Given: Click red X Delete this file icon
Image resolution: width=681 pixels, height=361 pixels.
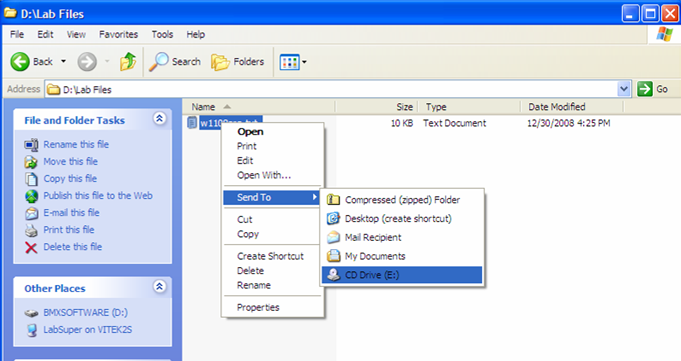Looking at the screenshot, I should pos(31,247).
